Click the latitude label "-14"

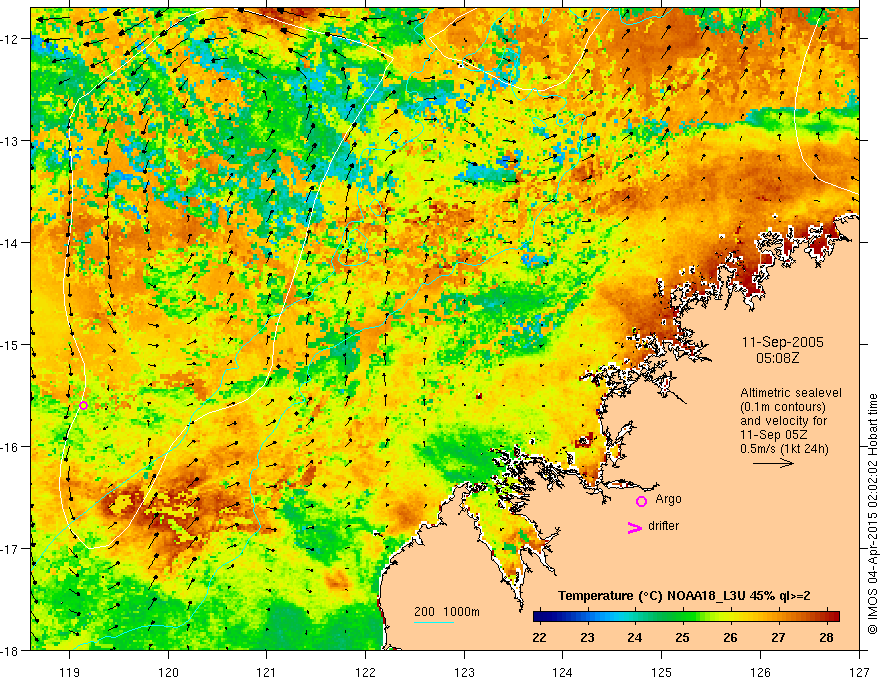(10, 243)
